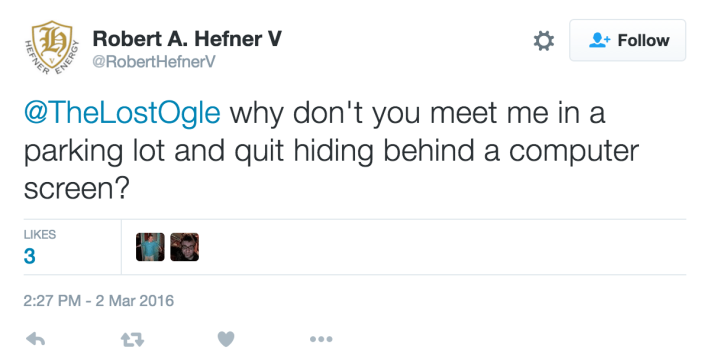The height and width of the screenshot is (364, 710).
Task: Follow Robert A. Hefner V
Action: coord(628,40)
